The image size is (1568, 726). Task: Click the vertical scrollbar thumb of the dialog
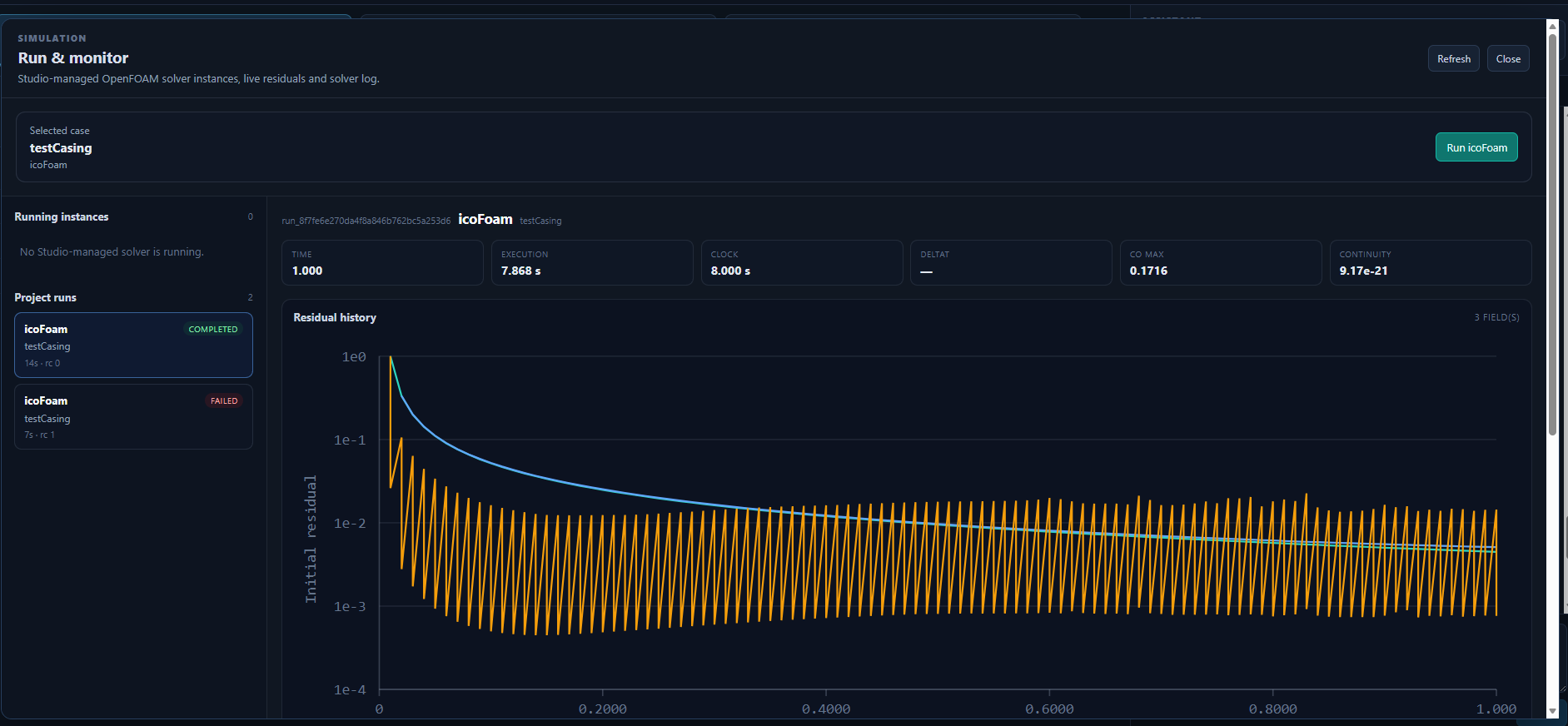coord(1552,233)
